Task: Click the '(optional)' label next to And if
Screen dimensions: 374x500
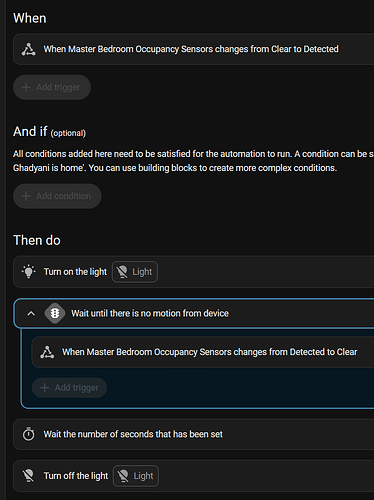Action: (68, 133)
